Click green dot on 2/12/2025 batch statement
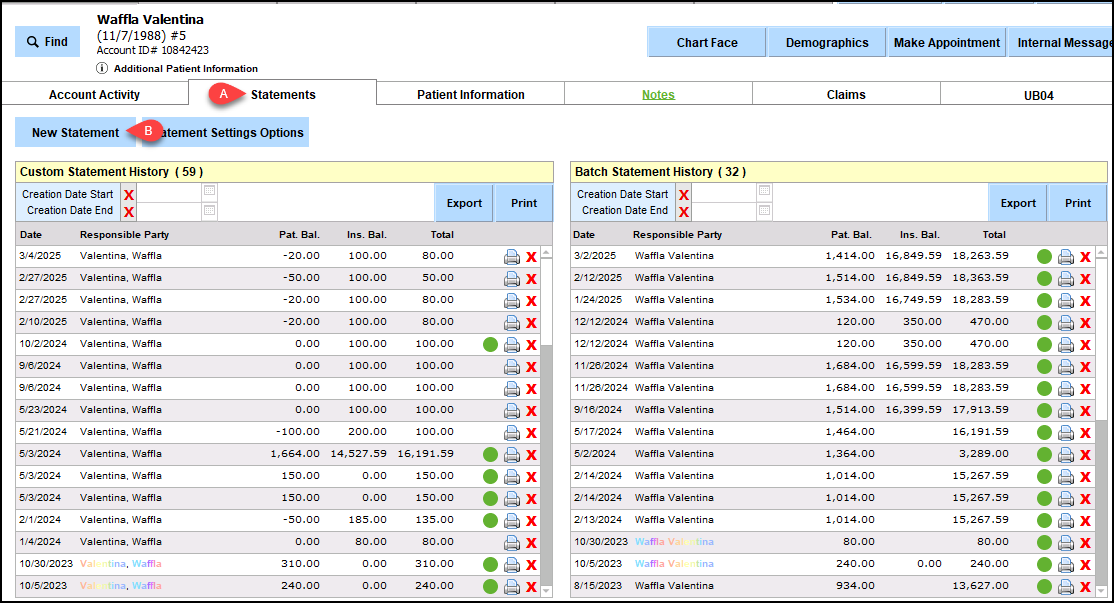Image resolution: width=1114 pixels, height=603 pixels. 1044,278
